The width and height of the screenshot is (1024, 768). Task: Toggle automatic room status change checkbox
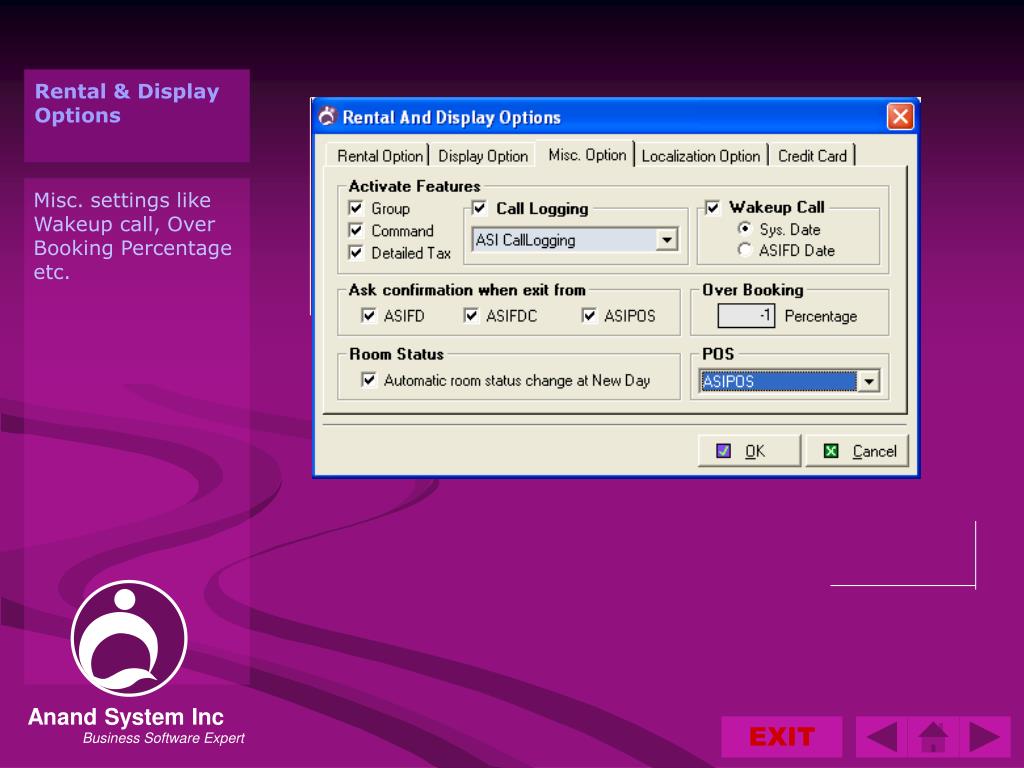pyautogui.click(x=369, y=380)
